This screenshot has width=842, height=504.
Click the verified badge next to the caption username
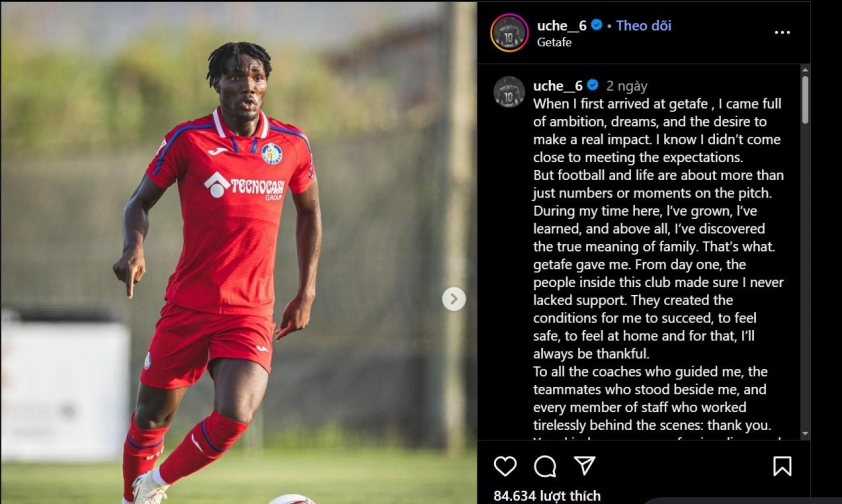click(592, 85)
